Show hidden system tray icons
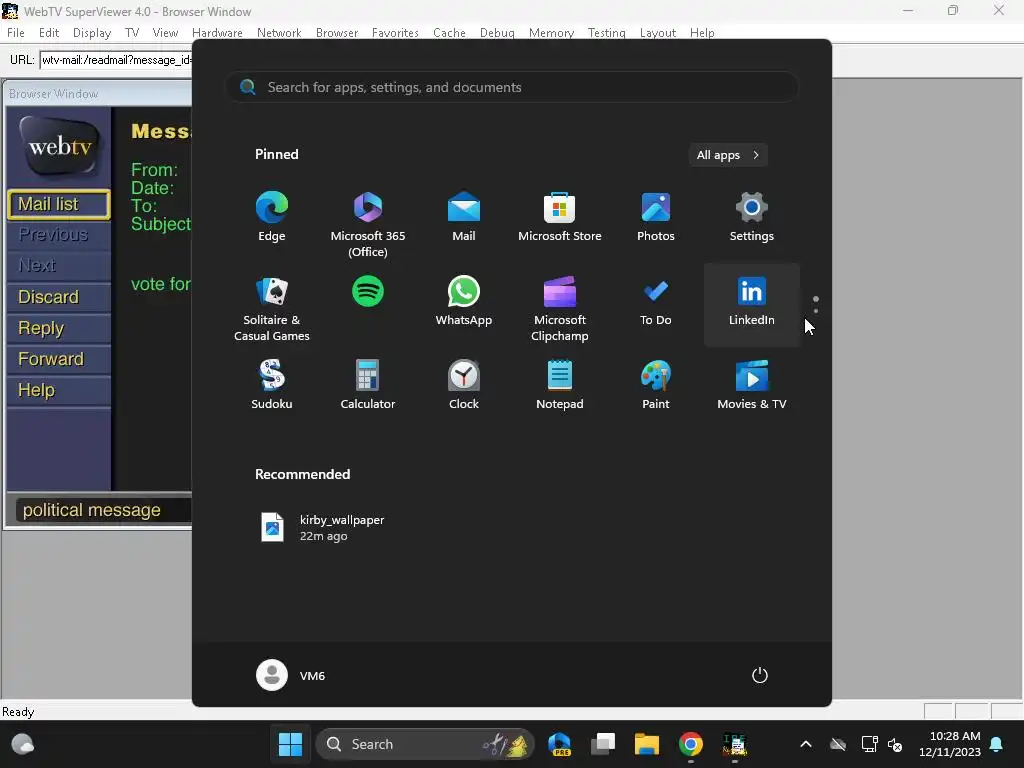Screen dimensions: 1024x768 pos(806,744)
